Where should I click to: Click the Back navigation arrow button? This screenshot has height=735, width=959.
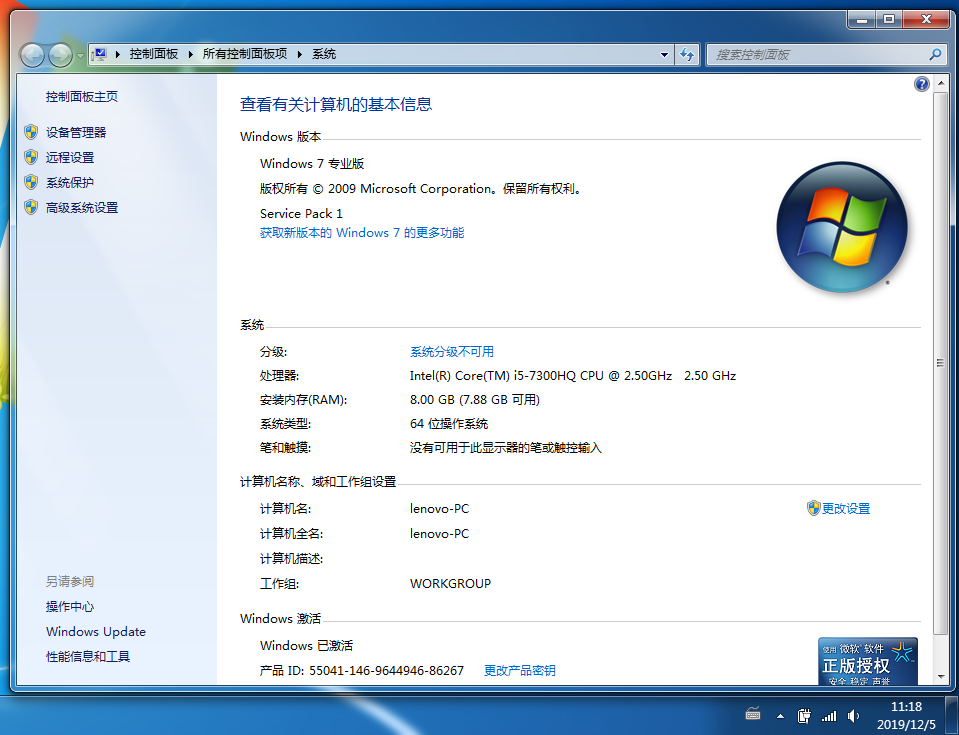32,55
